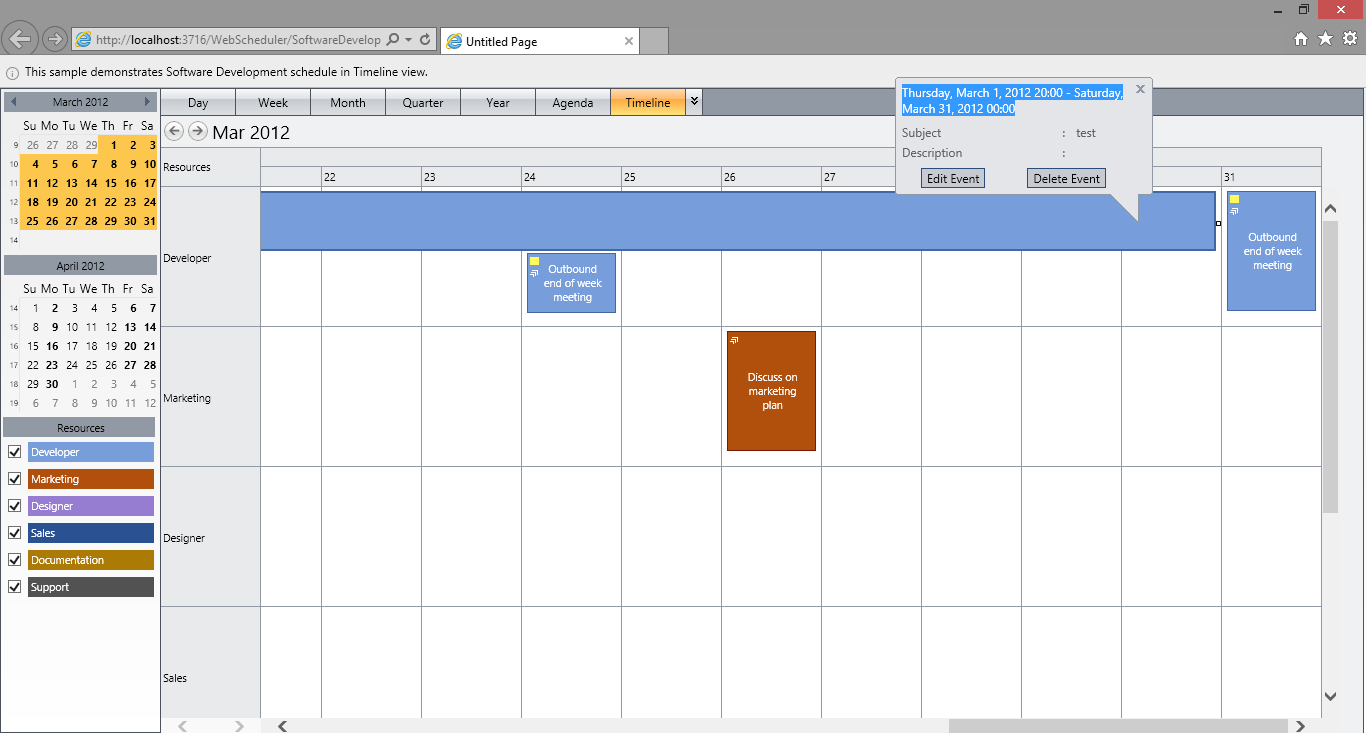The width and height of the screenshot is (1366, 738).
Task: Click the Edit Event button
Action: click(953, 179)
